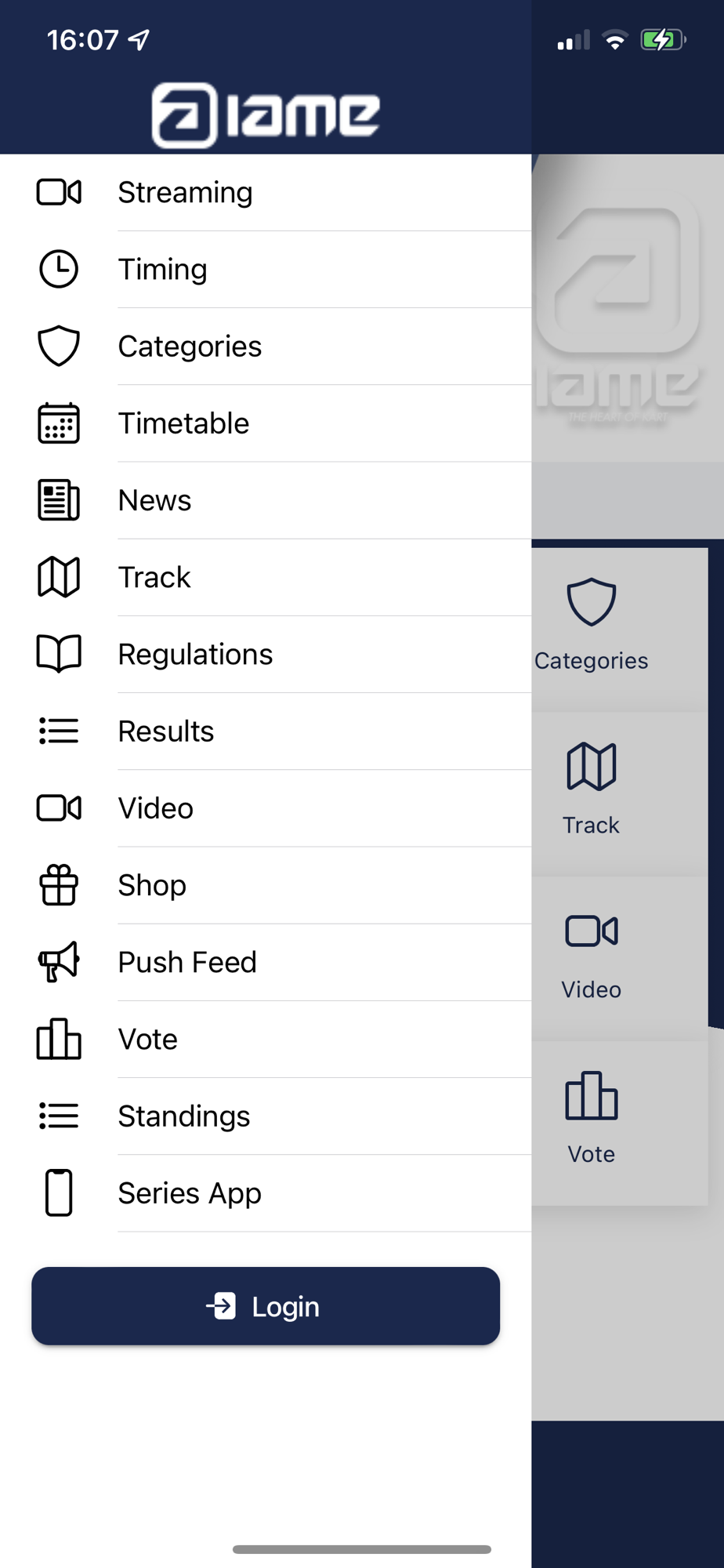The width and height of the screenshot is (724, 1568).
Task: Tap the Series App phone icon
Action: pos(59,1192)
